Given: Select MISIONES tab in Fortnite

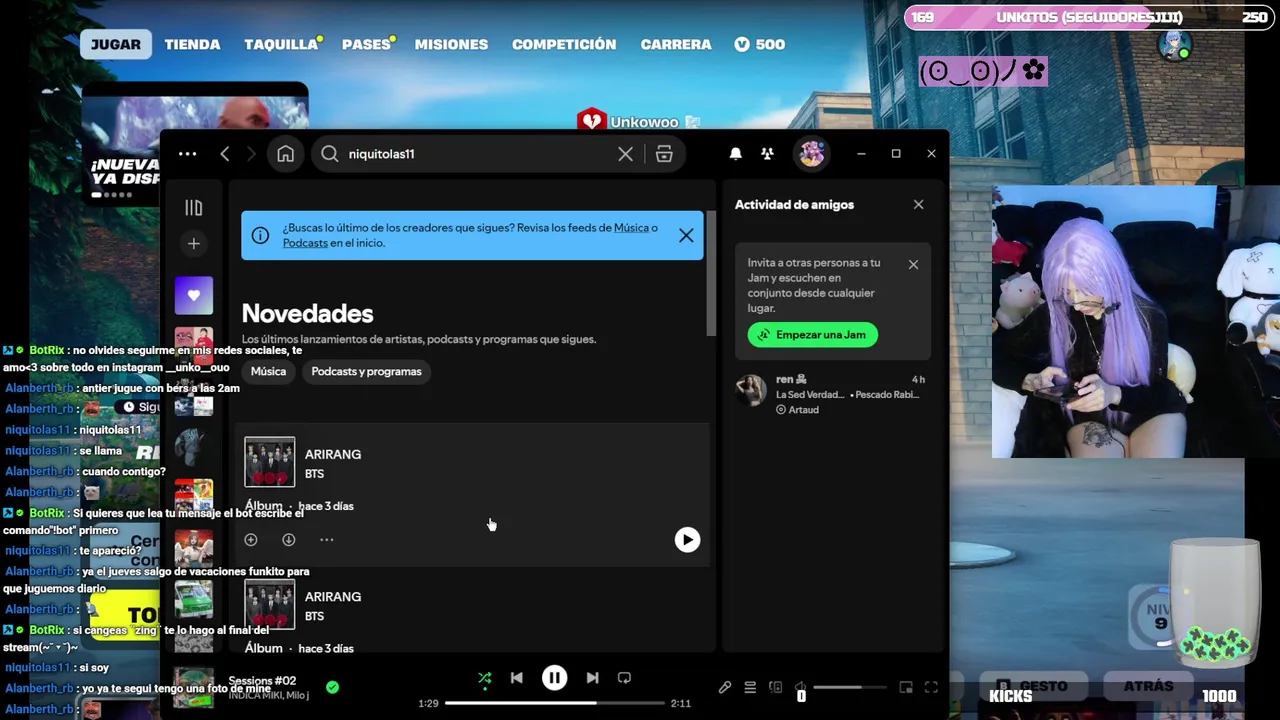Looking at the screenshot, I should 451,44.
